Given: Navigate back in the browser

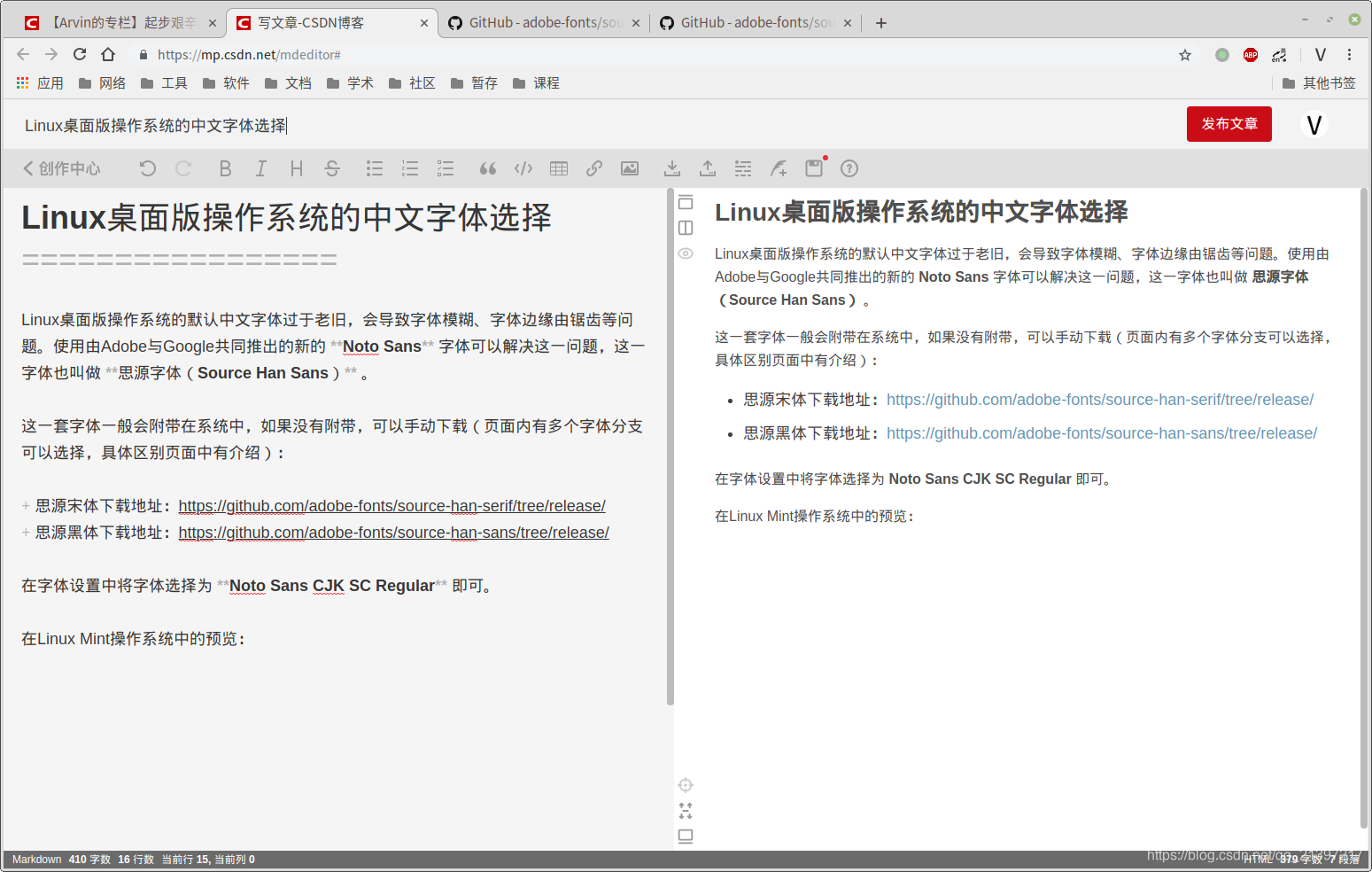Looking at the screenshot, I should (23, 54).
